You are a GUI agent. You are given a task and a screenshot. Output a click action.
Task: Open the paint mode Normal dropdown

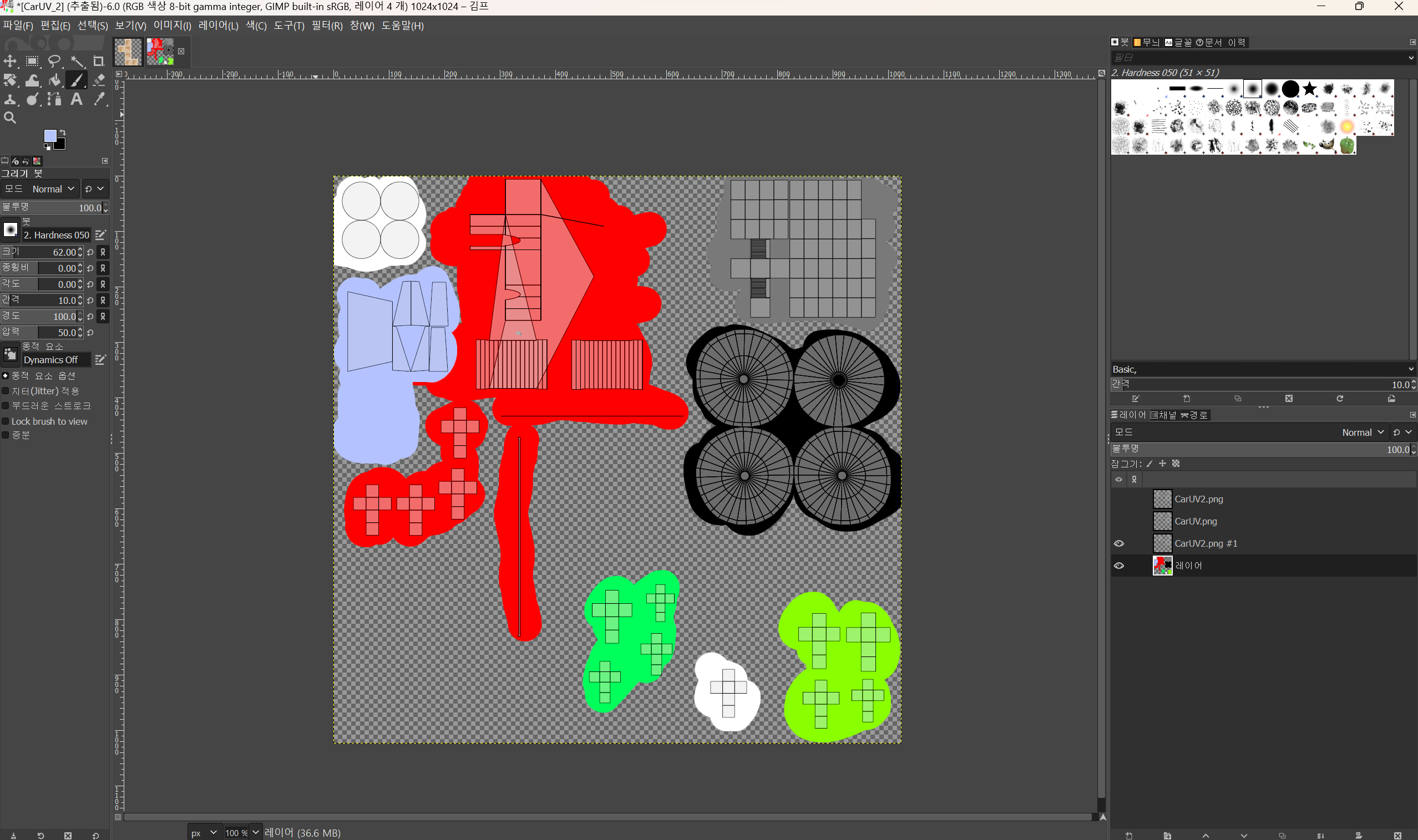tap(53, 189)
